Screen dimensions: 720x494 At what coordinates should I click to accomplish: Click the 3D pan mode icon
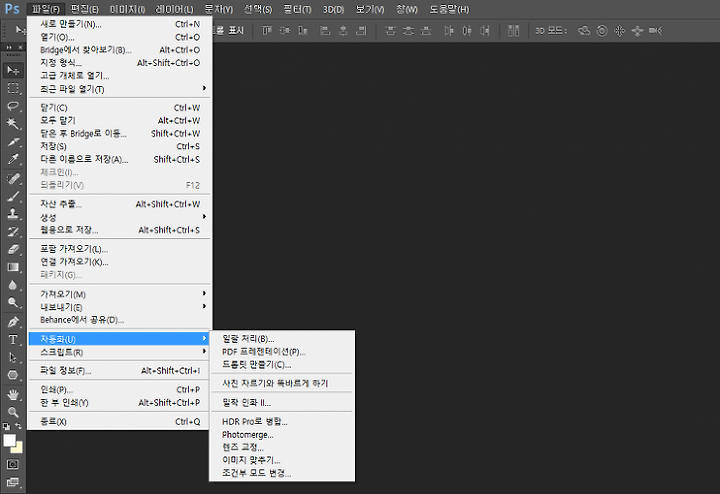click(619, 31)
